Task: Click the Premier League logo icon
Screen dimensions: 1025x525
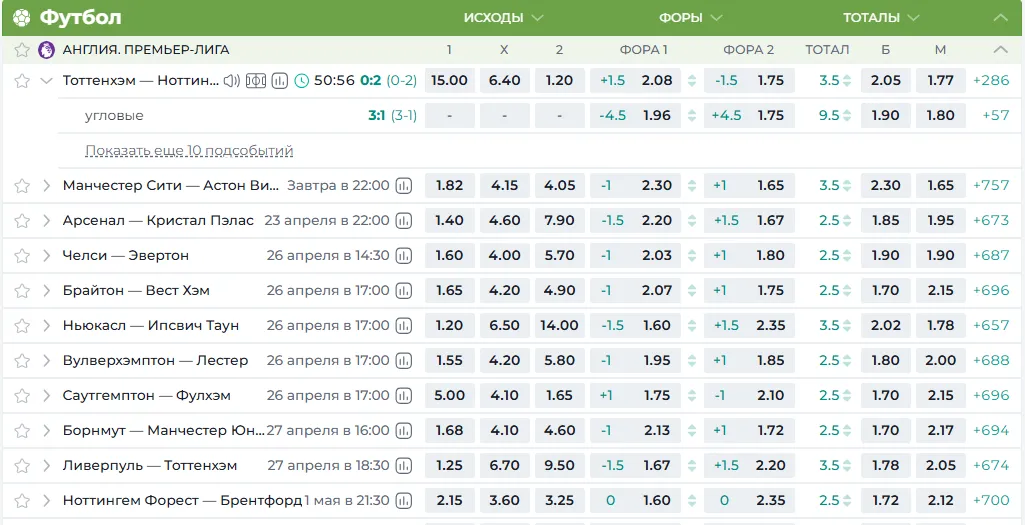Action: point(46,50)
